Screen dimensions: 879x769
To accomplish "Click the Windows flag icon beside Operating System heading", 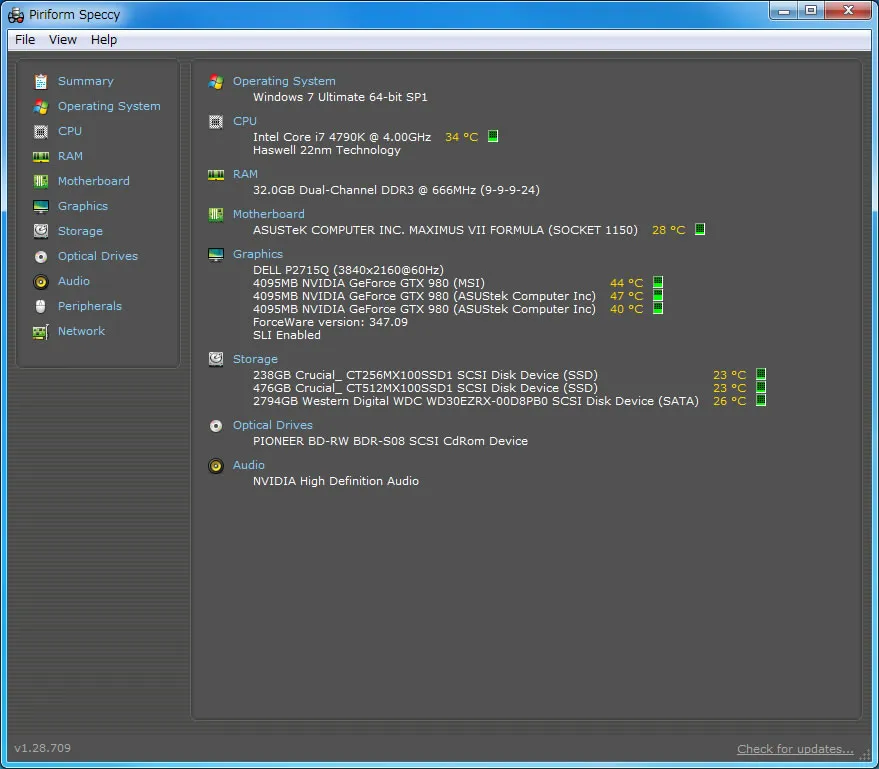I will point(216,82).
